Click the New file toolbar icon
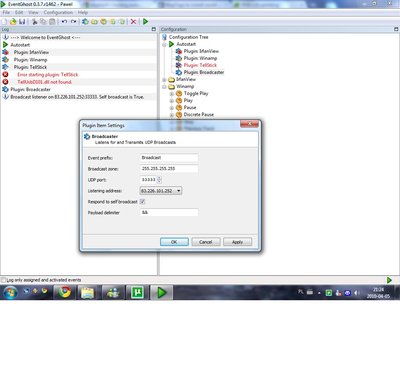This screenshot has height=380, width=400. [x=4, y=22]
